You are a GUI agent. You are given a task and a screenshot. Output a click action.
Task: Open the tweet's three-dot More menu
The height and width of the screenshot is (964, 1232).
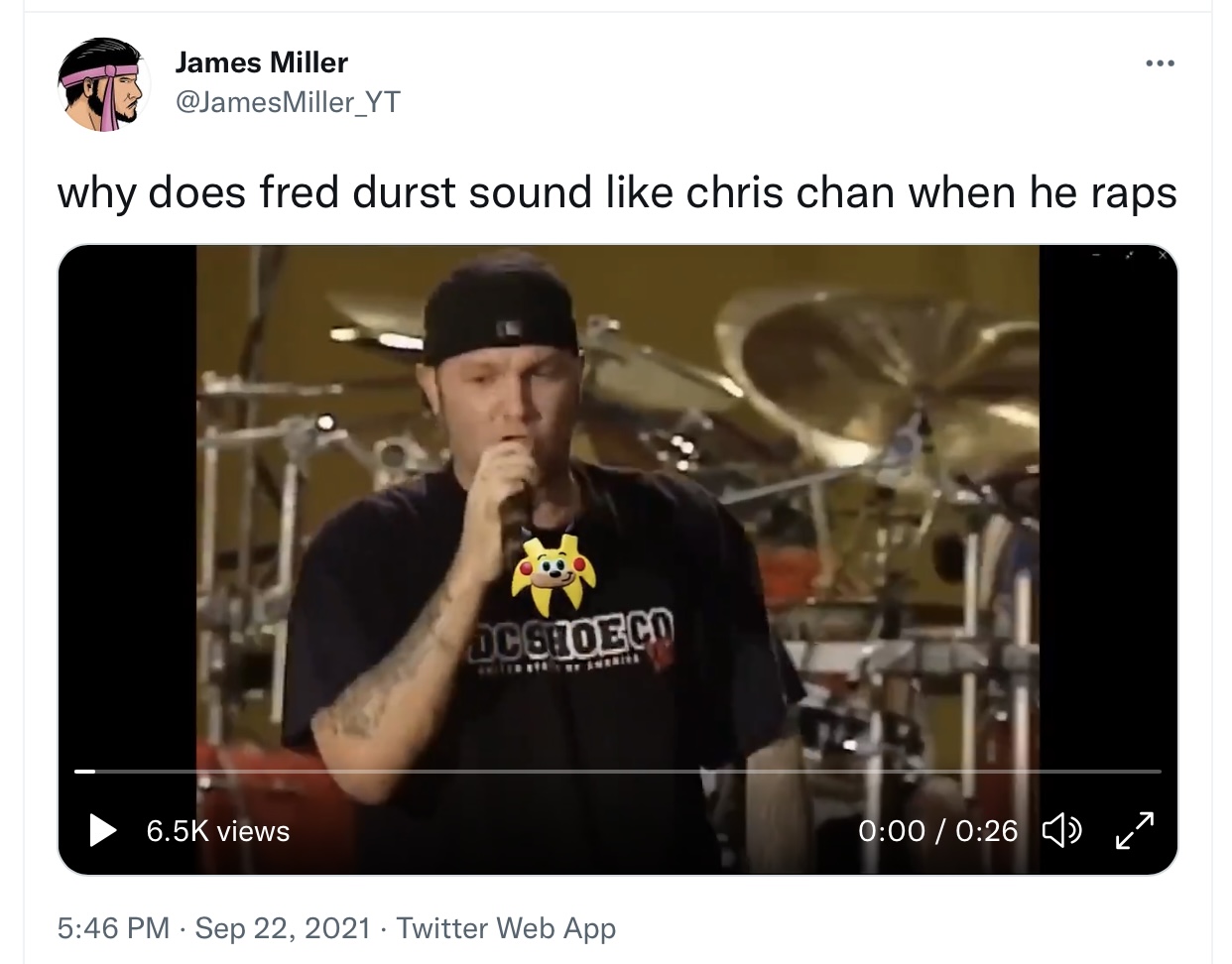pos(1160,63)
